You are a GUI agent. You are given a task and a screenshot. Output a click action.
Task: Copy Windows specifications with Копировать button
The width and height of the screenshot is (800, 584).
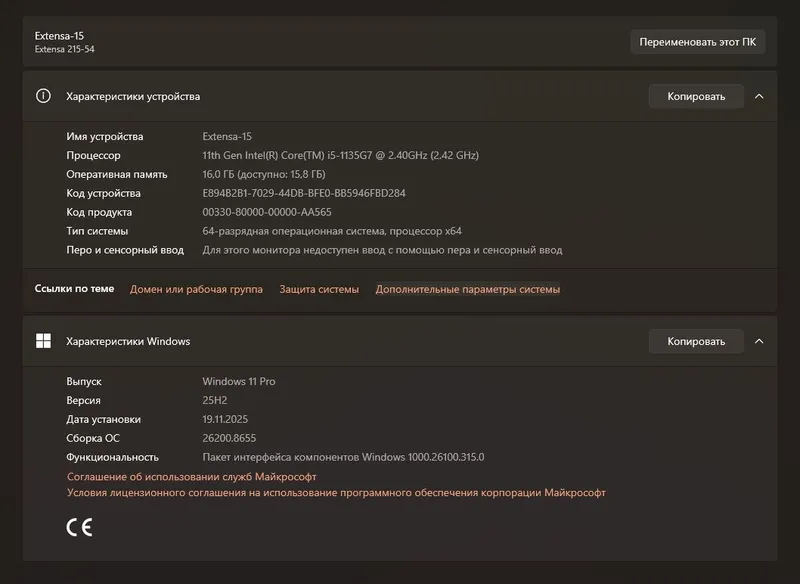[x=696, y=341]
